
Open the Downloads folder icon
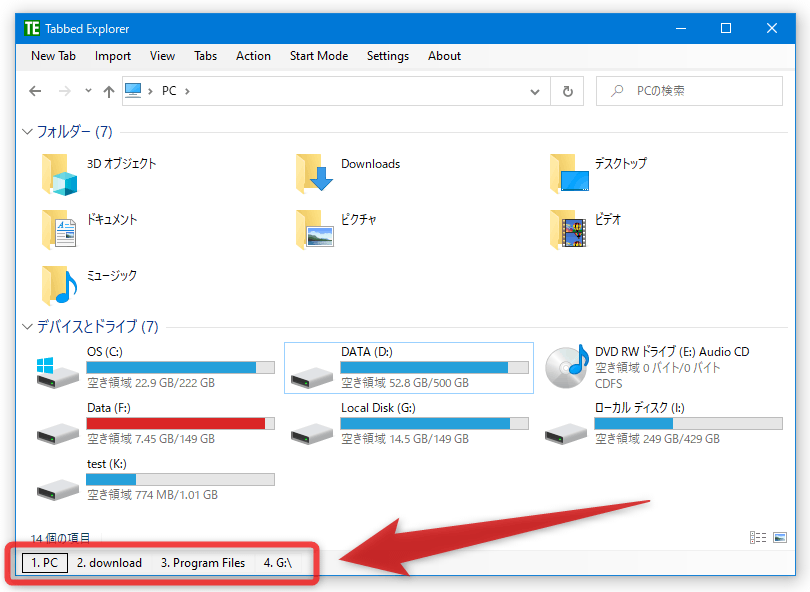pyautogui.click(x=314, y=174)
